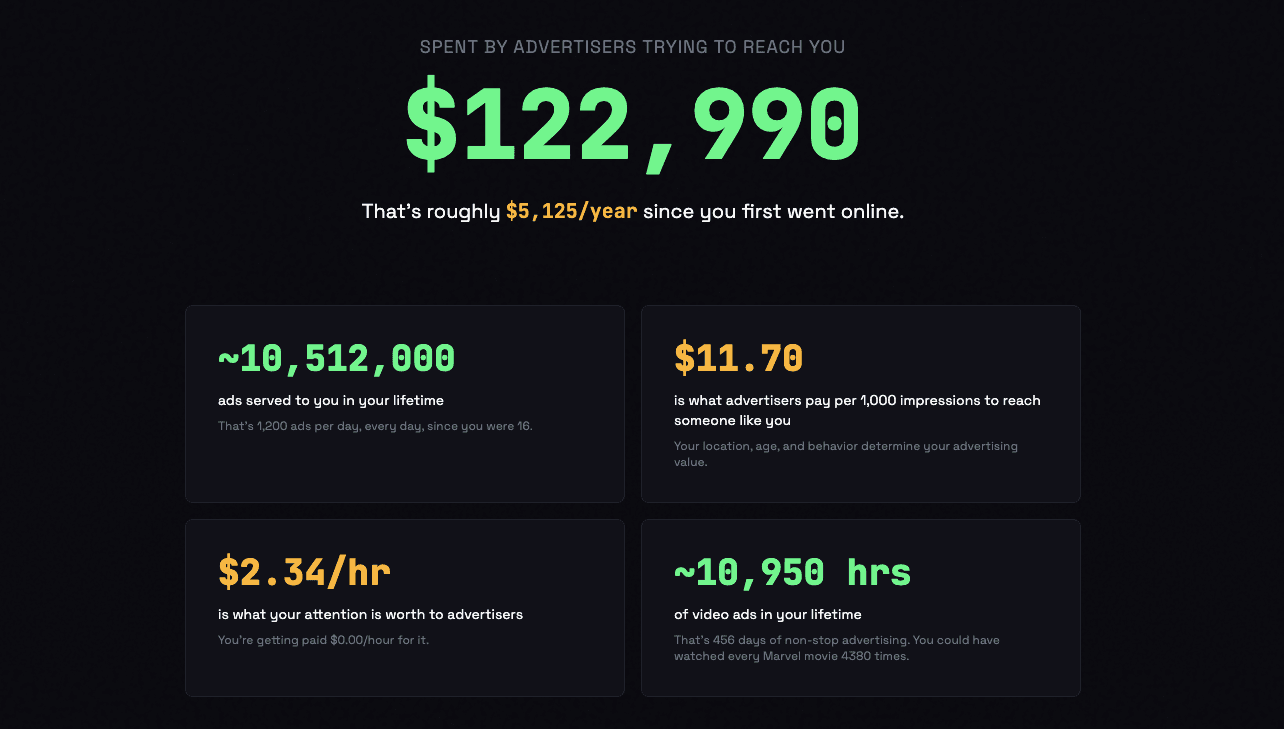Click the "every Marvel movie 4380 times" line
This screenshot has width=1284, height=729.
[791, 657]
